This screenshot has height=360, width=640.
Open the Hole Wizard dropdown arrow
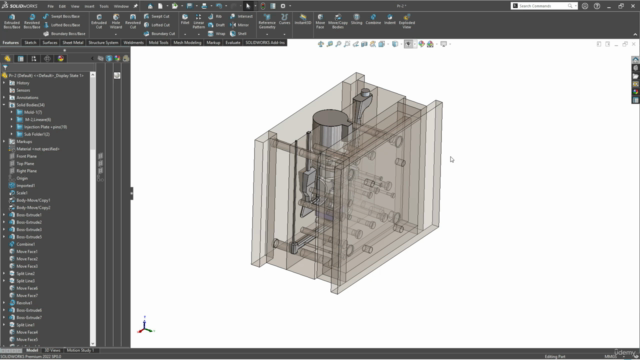coord(116,34)
